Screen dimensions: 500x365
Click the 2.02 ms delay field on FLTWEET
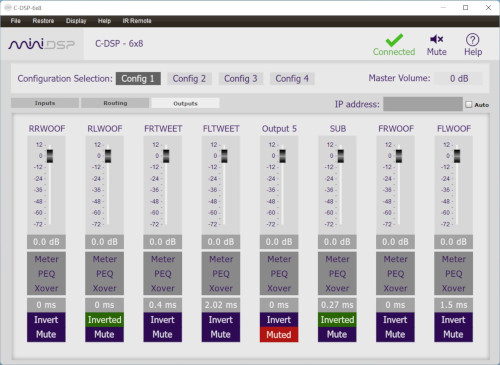coord(221,305)
